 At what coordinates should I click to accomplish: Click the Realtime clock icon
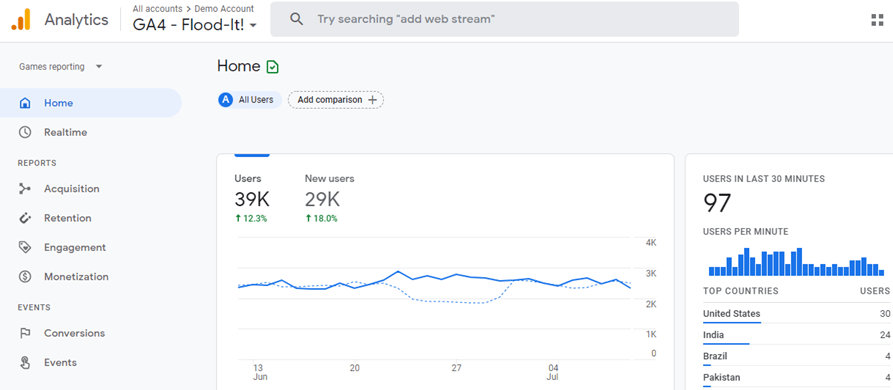24,132
